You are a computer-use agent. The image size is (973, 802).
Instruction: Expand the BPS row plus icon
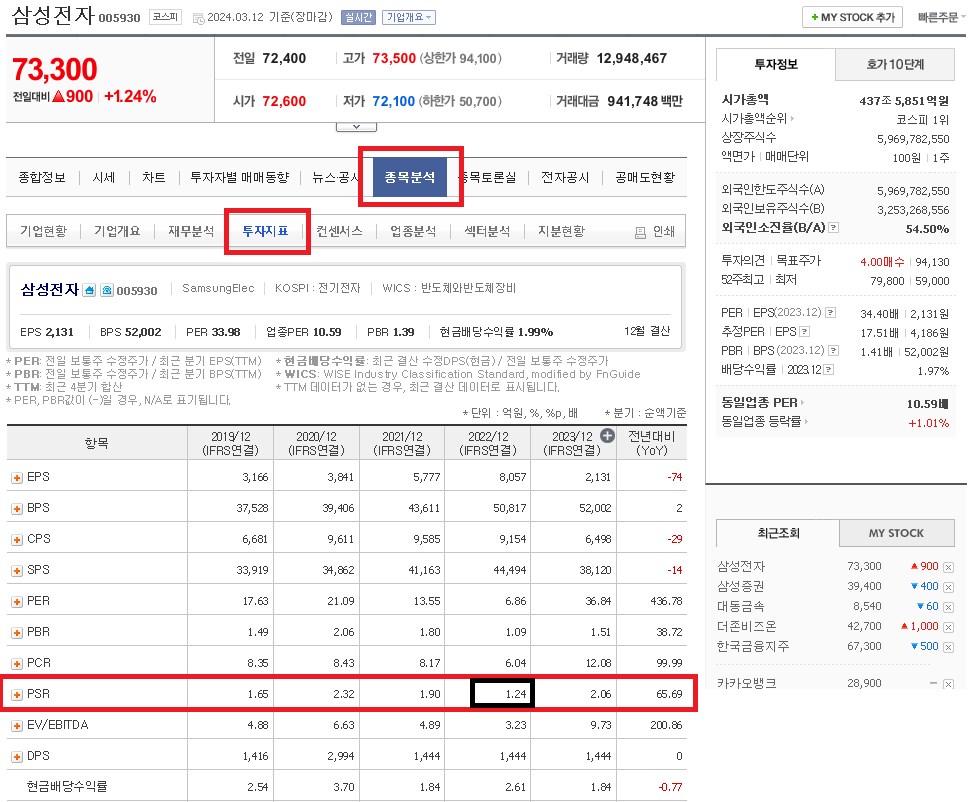coord(17,509)
